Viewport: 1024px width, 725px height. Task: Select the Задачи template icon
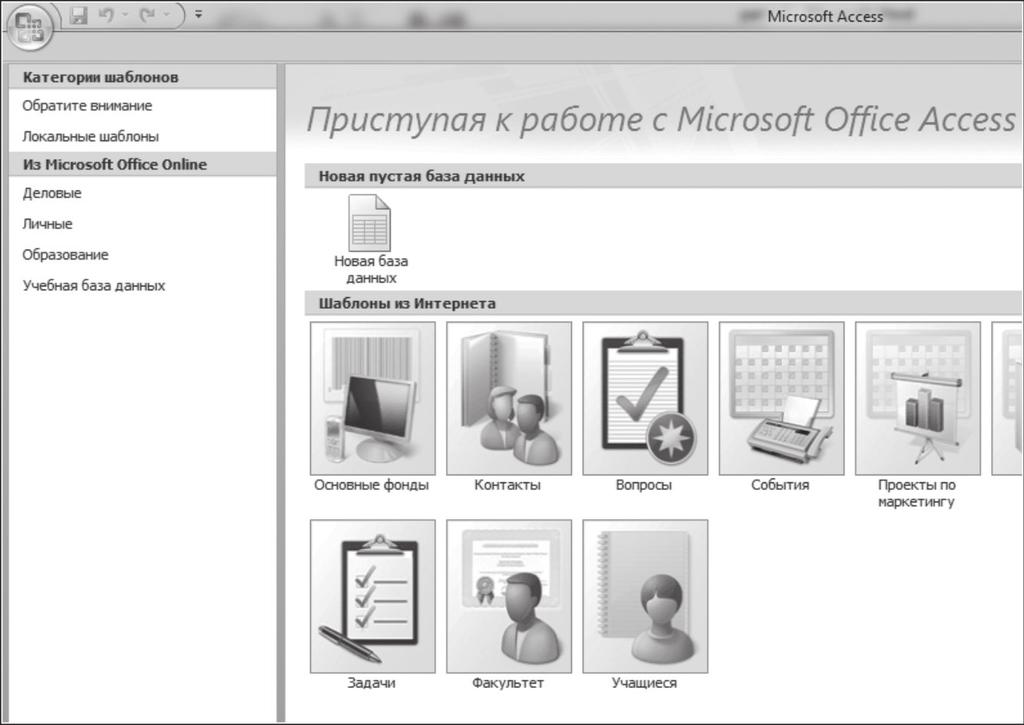pyautogui.click(x=373, y=596)
